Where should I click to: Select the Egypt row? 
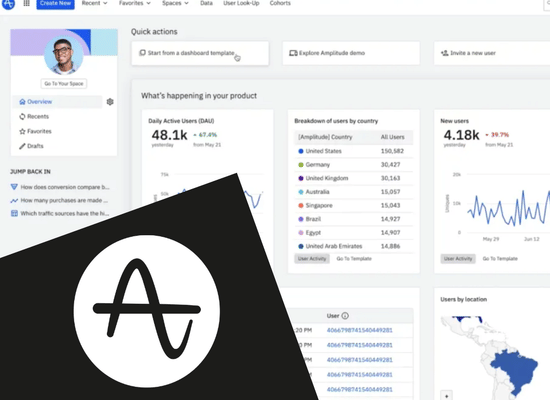354,233
